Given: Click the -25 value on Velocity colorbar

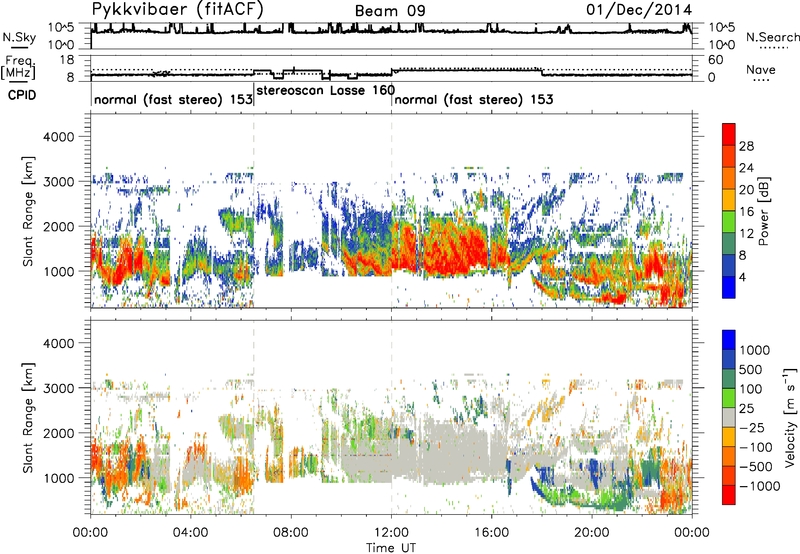Looking at the screenshot, I should [x=754, y=427].
